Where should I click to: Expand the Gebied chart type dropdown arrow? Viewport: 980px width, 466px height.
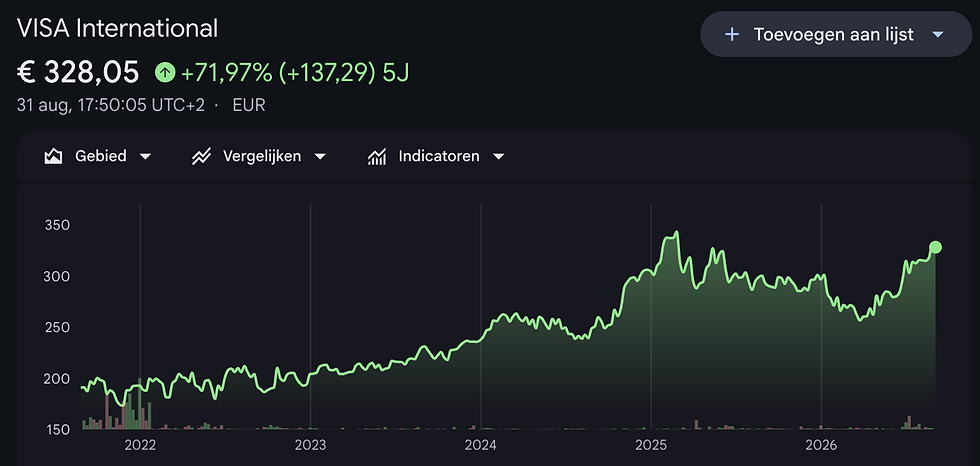click(145, 157)
